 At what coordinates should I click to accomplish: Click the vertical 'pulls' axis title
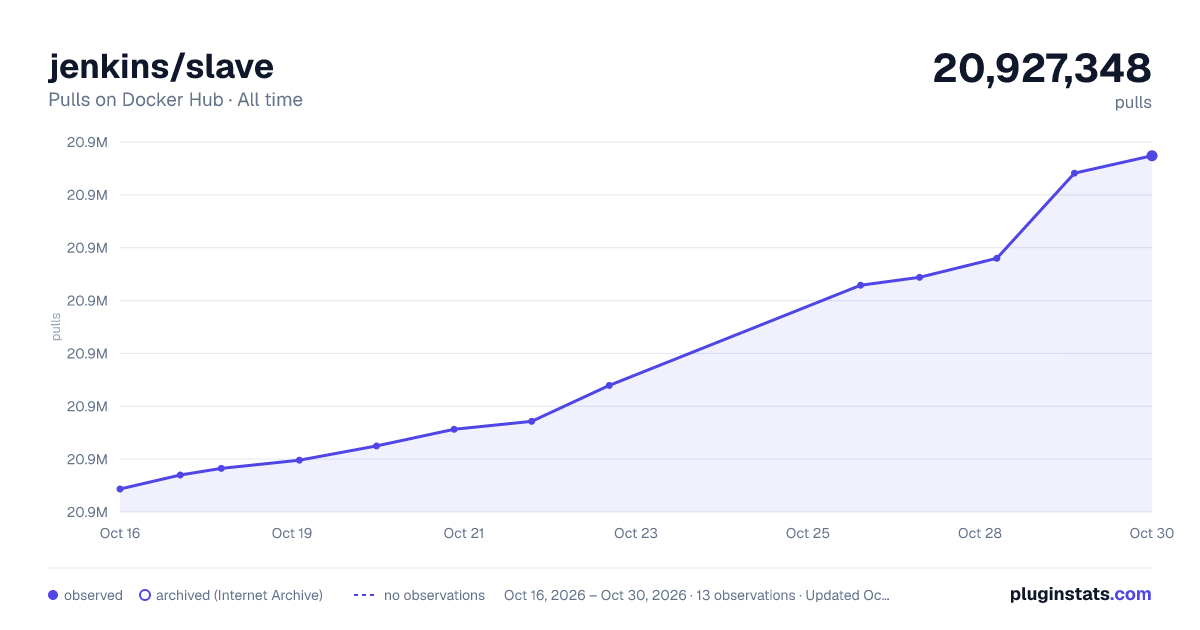pos(57,327)
